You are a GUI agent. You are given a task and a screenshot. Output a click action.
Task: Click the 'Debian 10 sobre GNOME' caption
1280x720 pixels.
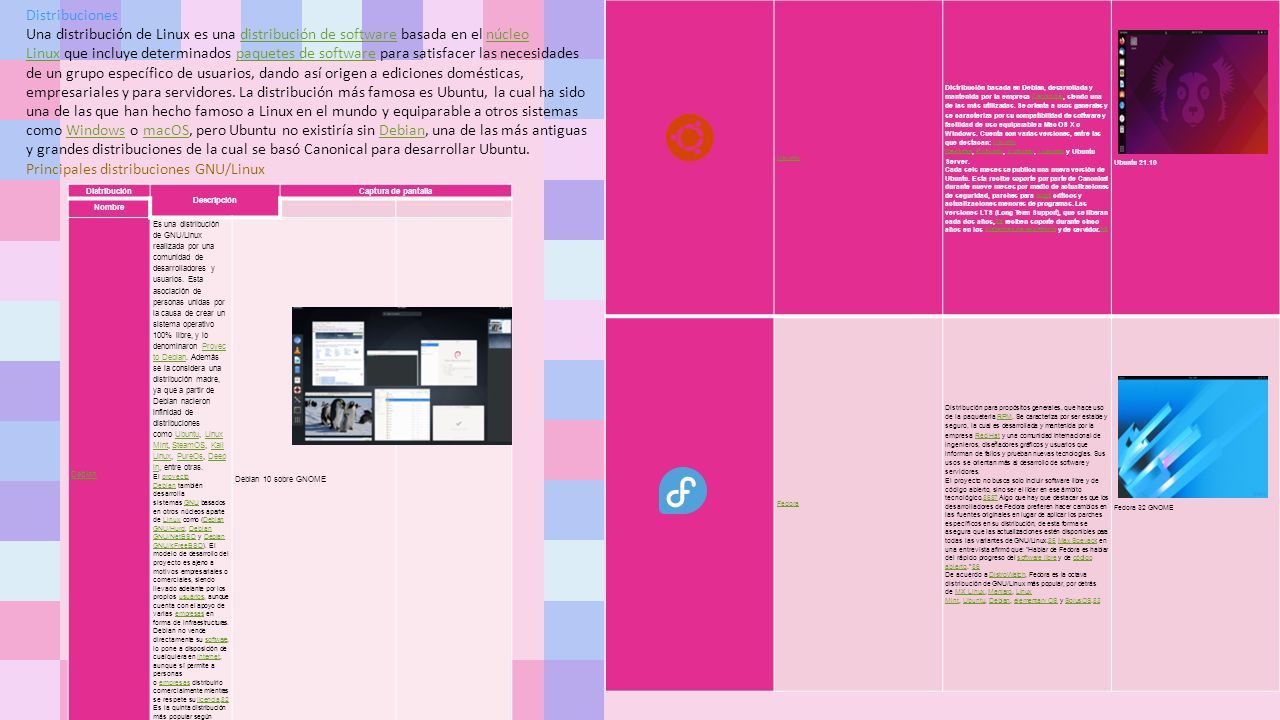pyautogui.click(x=280, y=479)
